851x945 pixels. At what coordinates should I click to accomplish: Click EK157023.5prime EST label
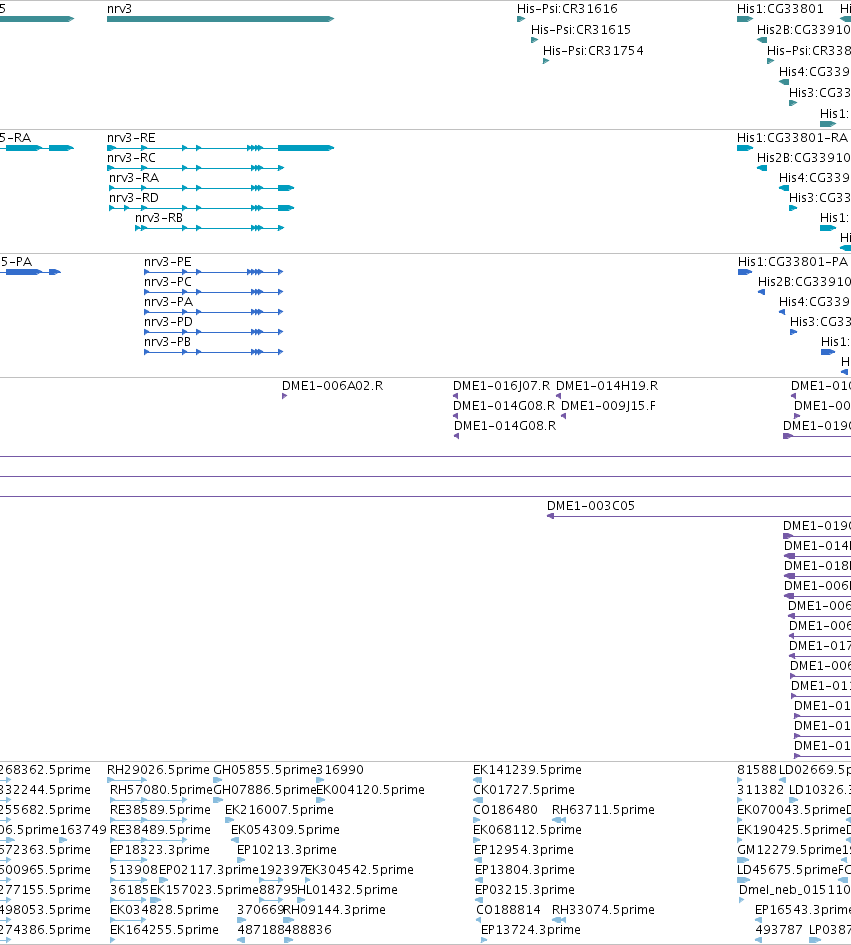point(204,890)
